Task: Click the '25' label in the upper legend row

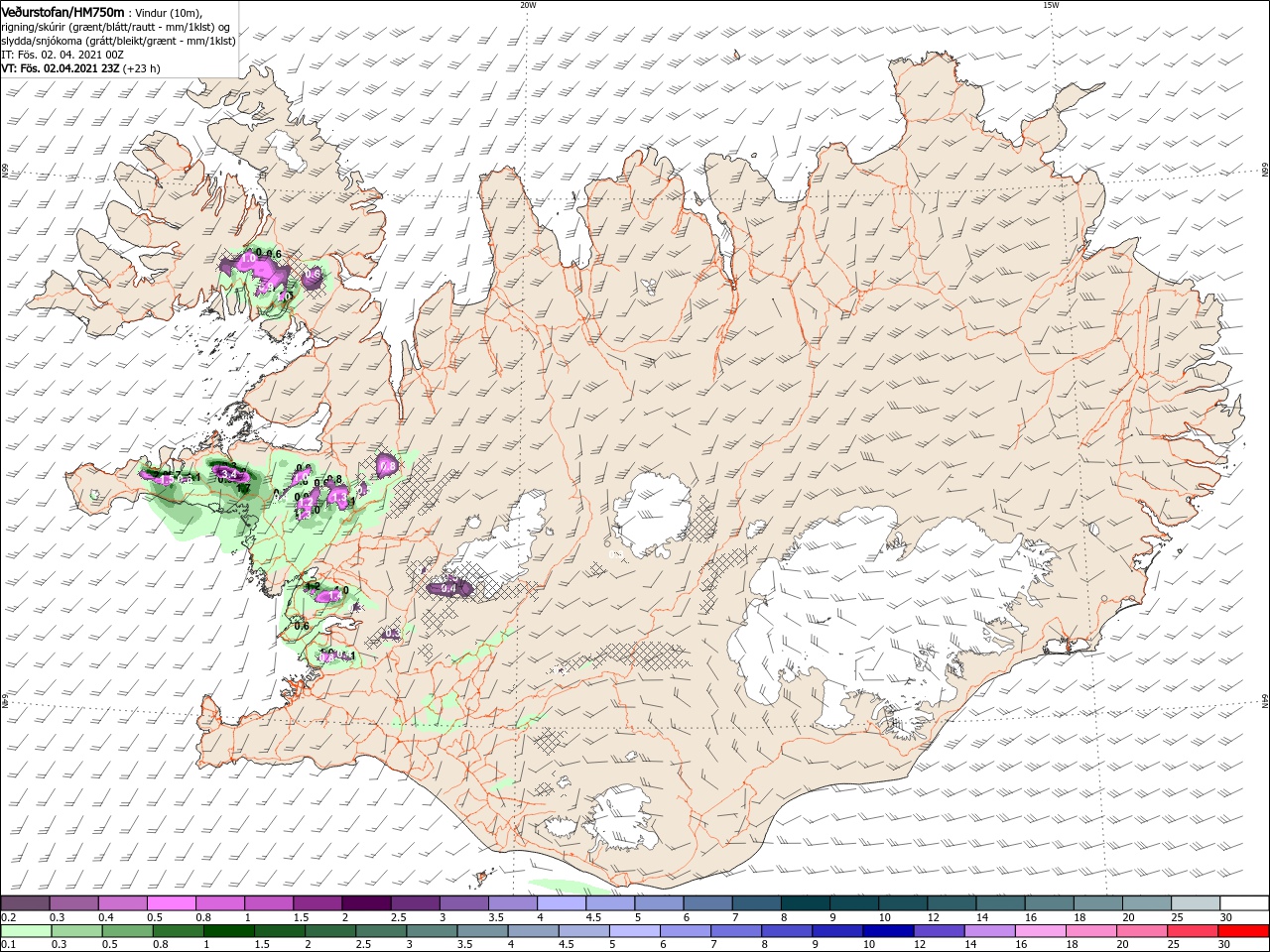Action: click(1176, 917)
